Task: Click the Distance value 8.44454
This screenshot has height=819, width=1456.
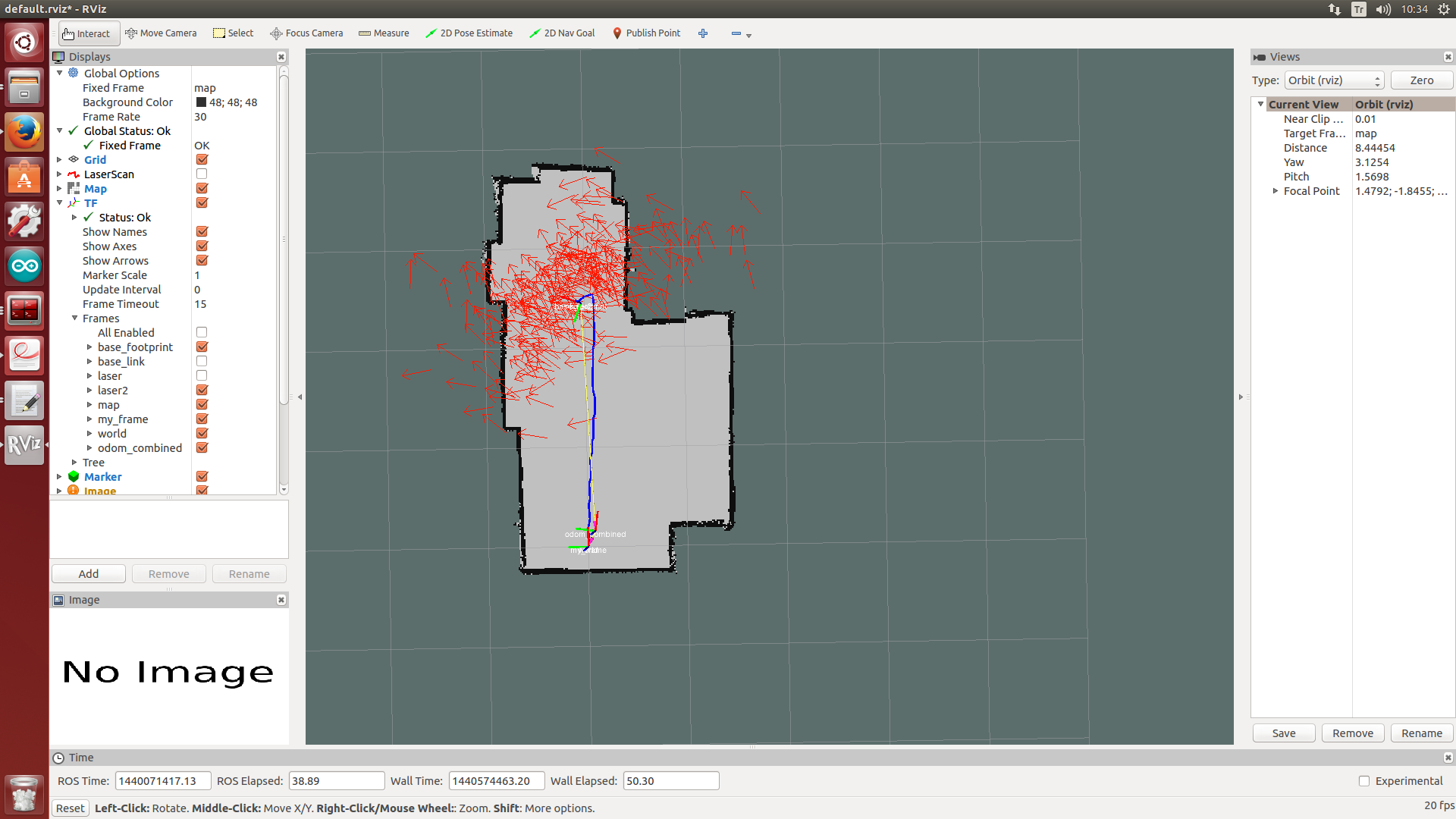Action: coord(1375,148)
